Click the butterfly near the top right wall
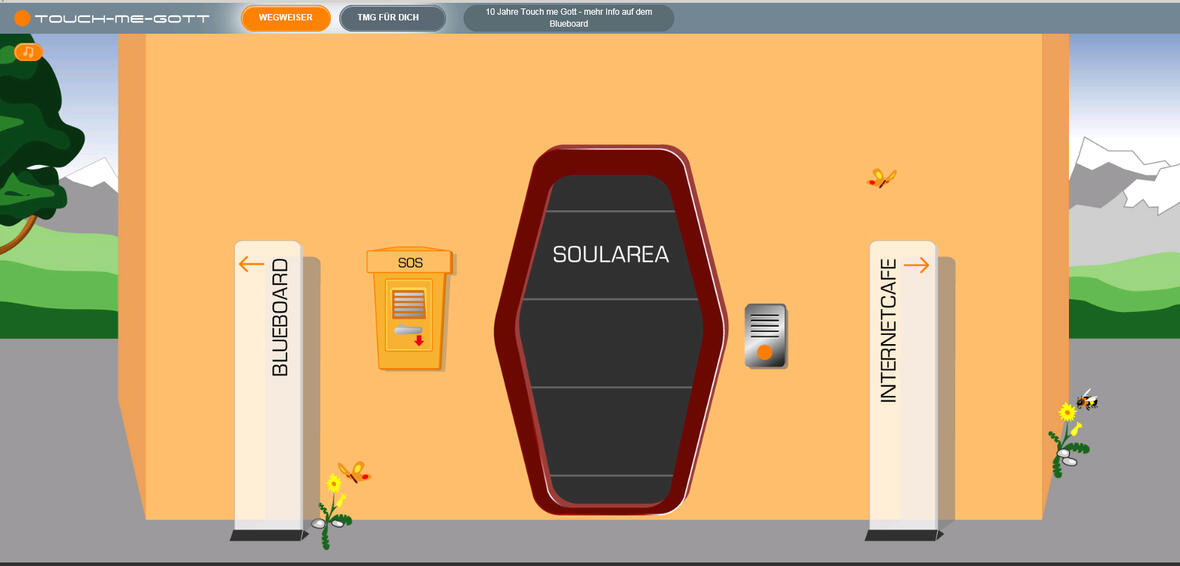Viewport: 1180px width, 566px height. coord(881,179)
